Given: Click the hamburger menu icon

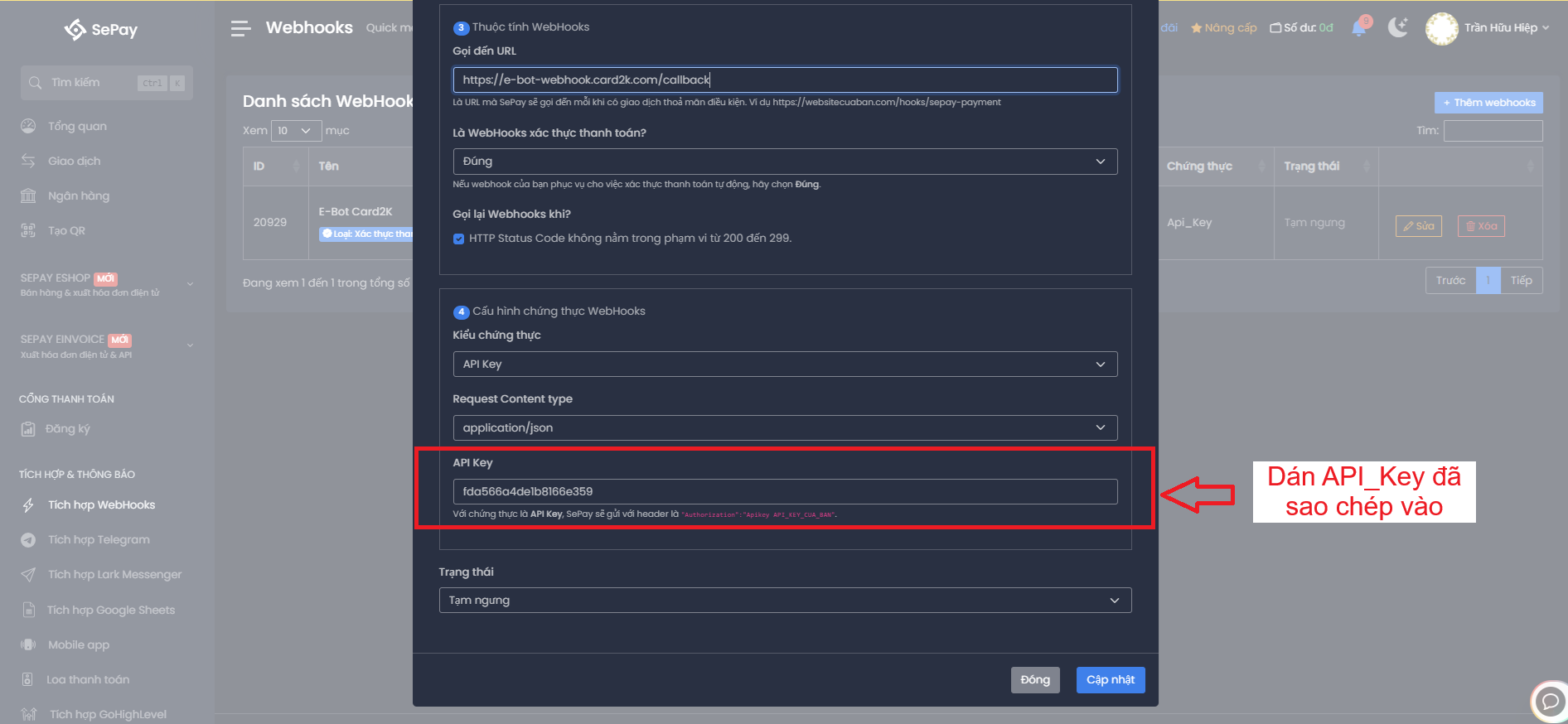Looking at the screenshot, I should click(x=240, y=29).
